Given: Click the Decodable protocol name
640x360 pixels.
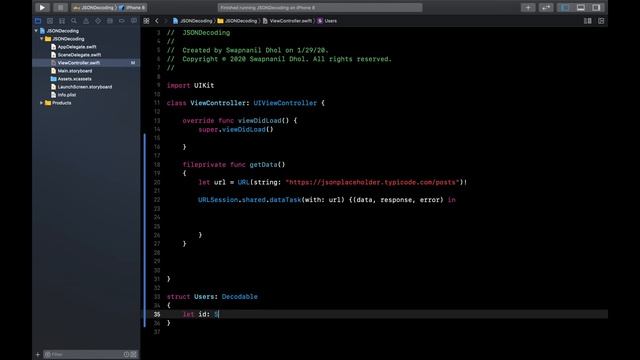Looking at the screenshot, I should (x=240, y=297).
